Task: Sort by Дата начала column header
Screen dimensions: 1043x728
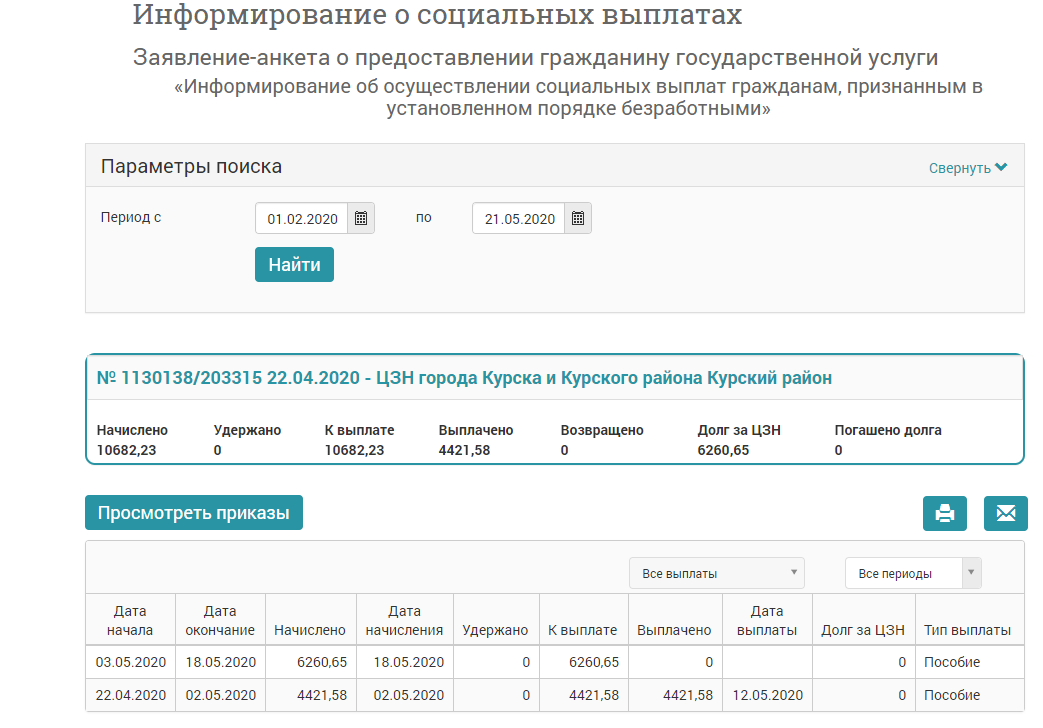Action: click(130, 620)
